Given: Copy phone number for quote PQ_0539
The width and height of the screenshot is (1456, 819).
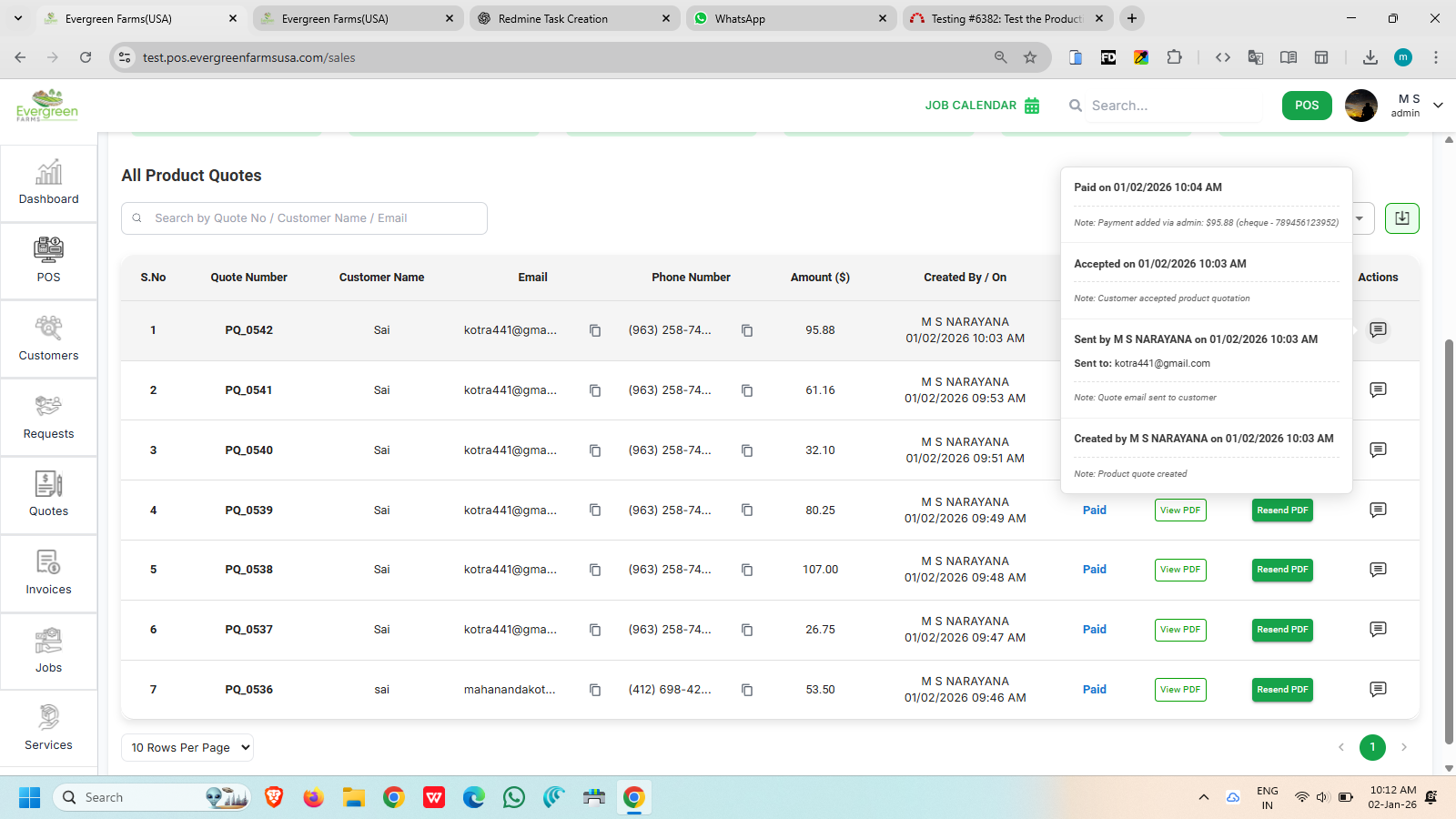Looking at the screenshot, I should click(747, 511).
